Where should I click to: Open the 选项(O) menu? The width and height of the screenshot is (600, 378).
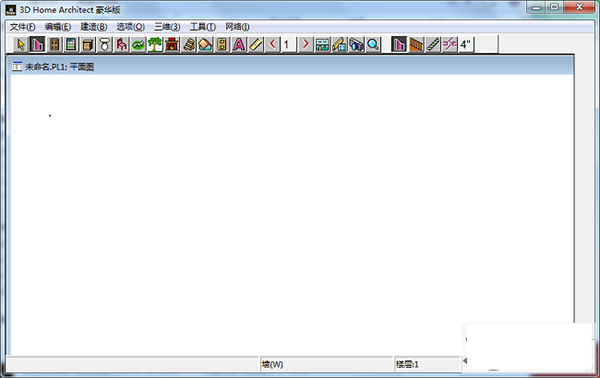pos(130,27)
